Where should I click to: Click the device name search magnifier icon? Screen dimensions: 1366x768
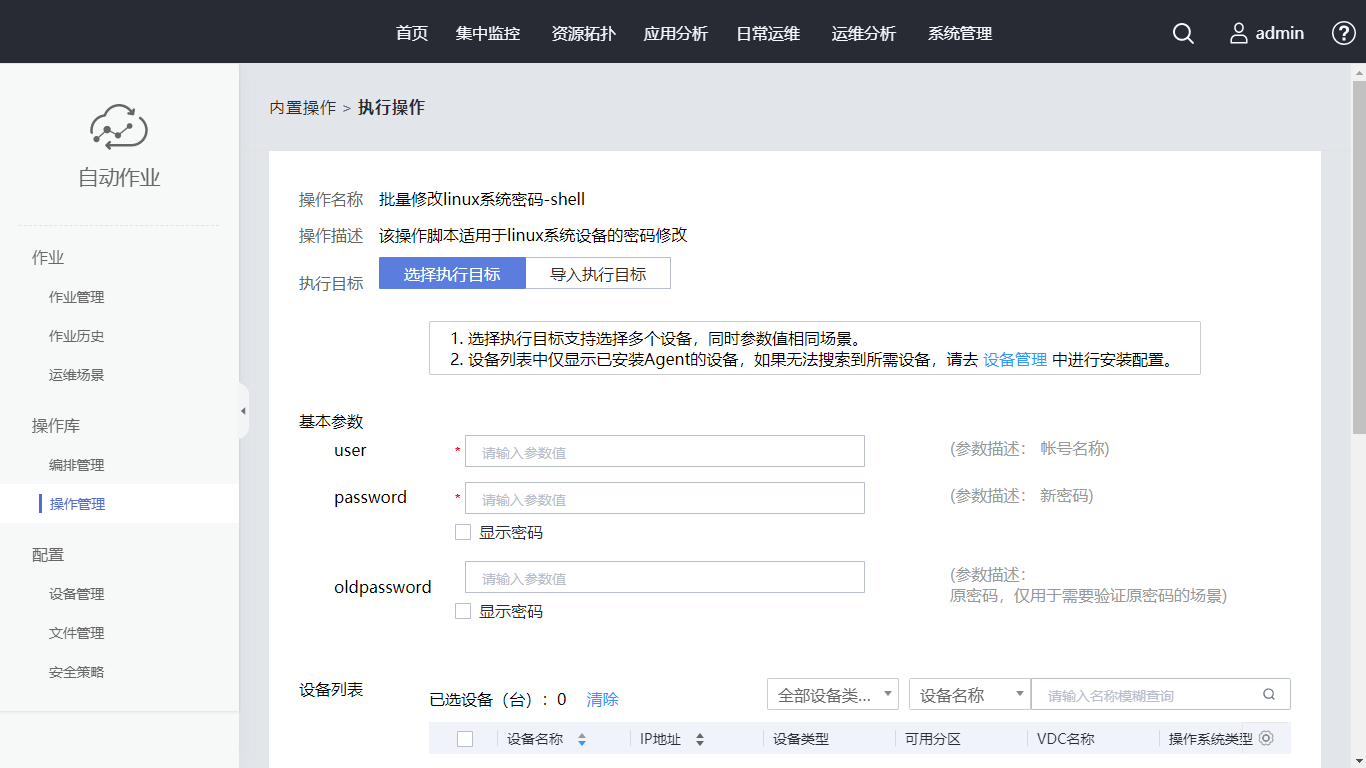click(1269, 694)
